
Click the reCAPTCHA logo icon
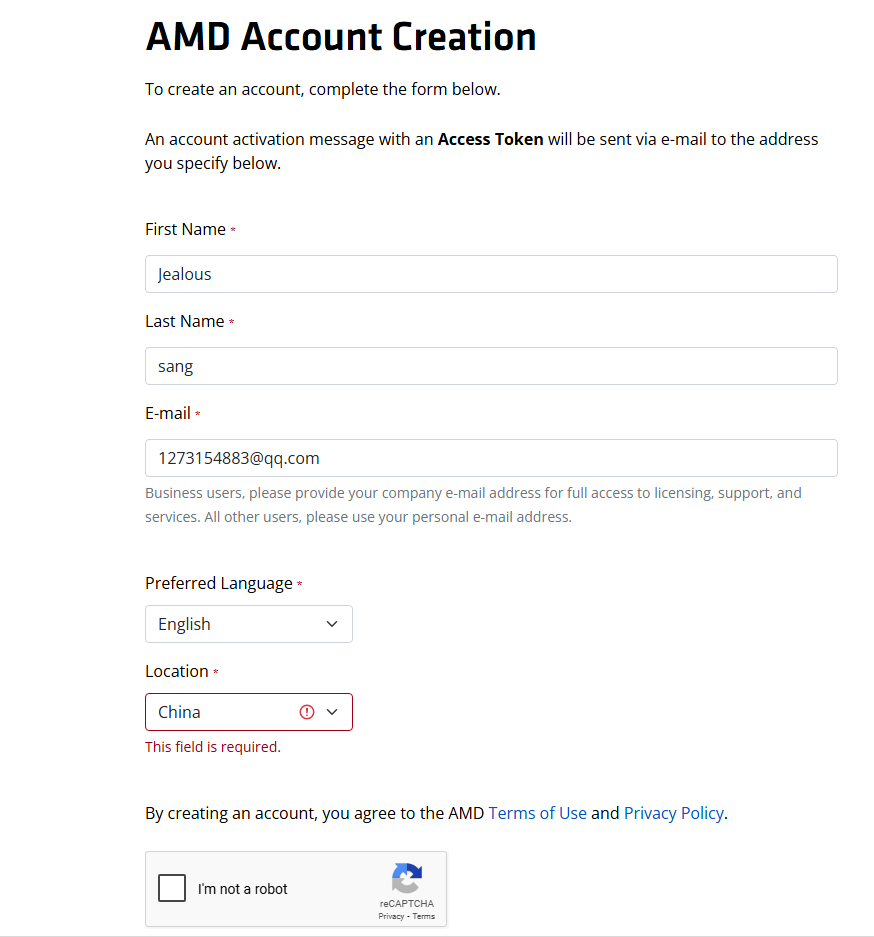point(407,878)
